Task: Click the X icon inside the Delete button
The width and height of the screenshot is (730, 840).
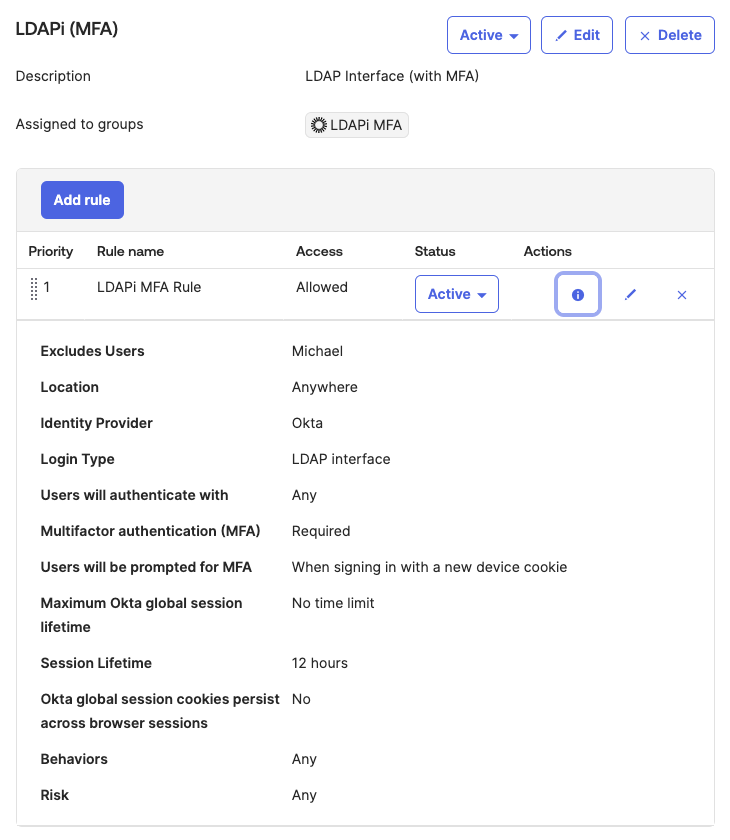Action: [644, 36]
